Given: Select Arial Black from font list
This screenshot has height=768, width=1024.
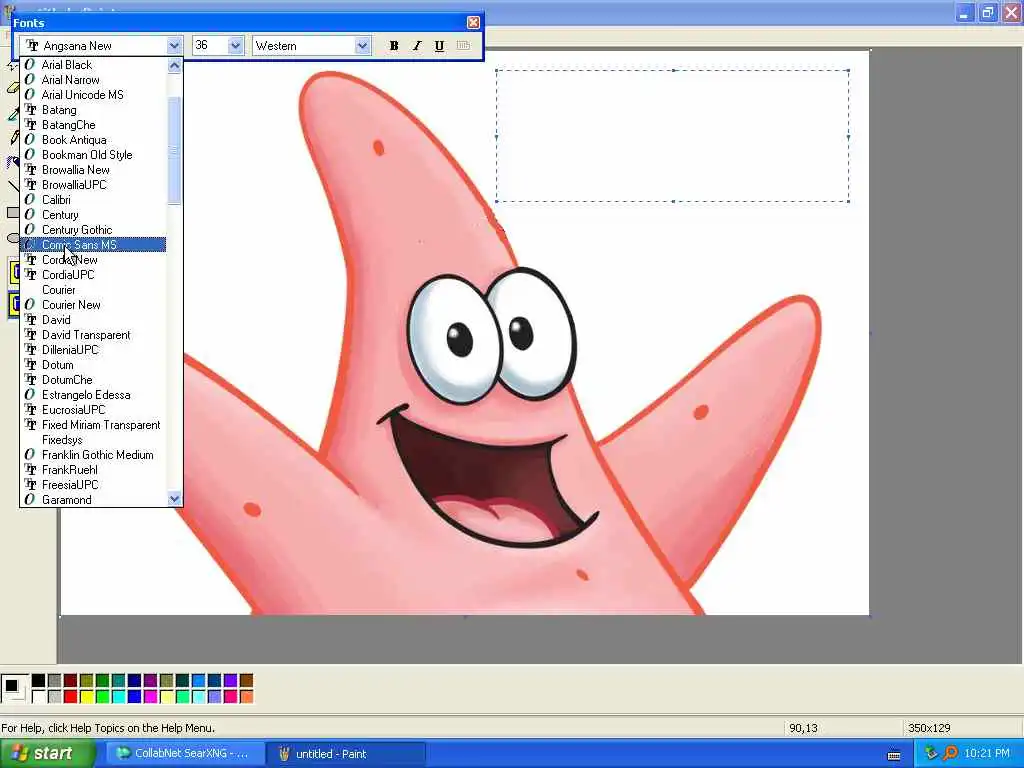Looking at the screenshot, I should click(93, 65).
